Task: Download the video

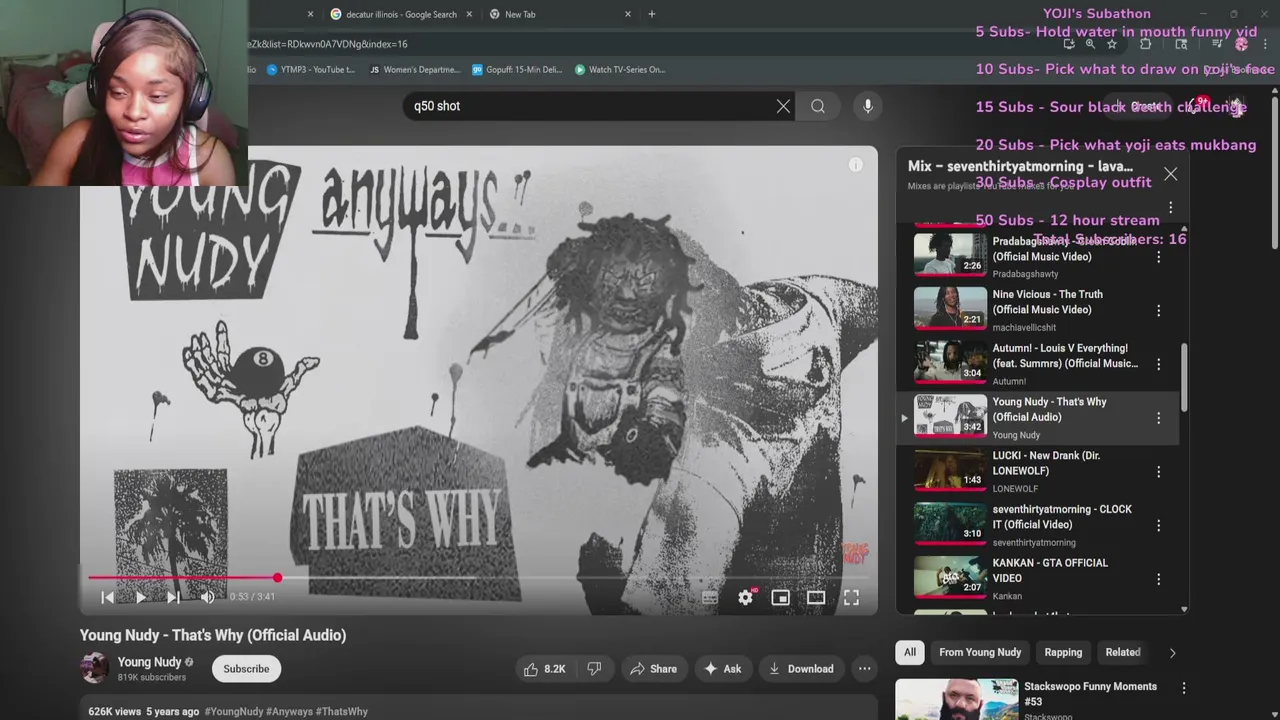Action: point(800,669)
